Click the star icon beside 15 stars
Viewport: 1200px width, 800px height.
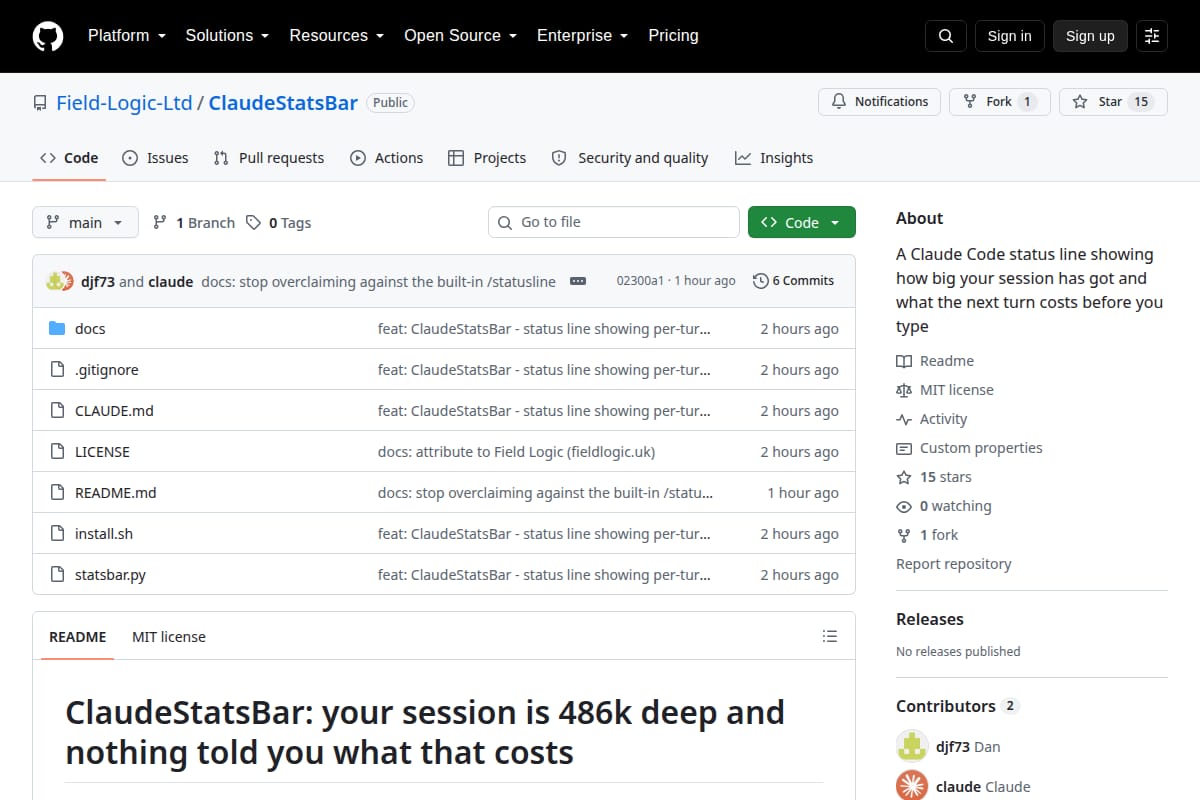[x=904, y=477]
